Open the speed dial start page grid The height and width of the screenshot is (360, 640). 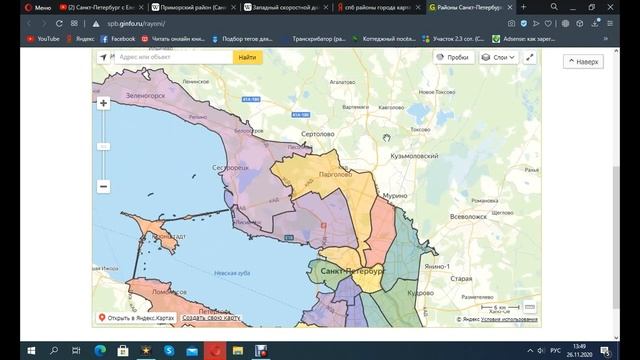(x=74, y=24)
